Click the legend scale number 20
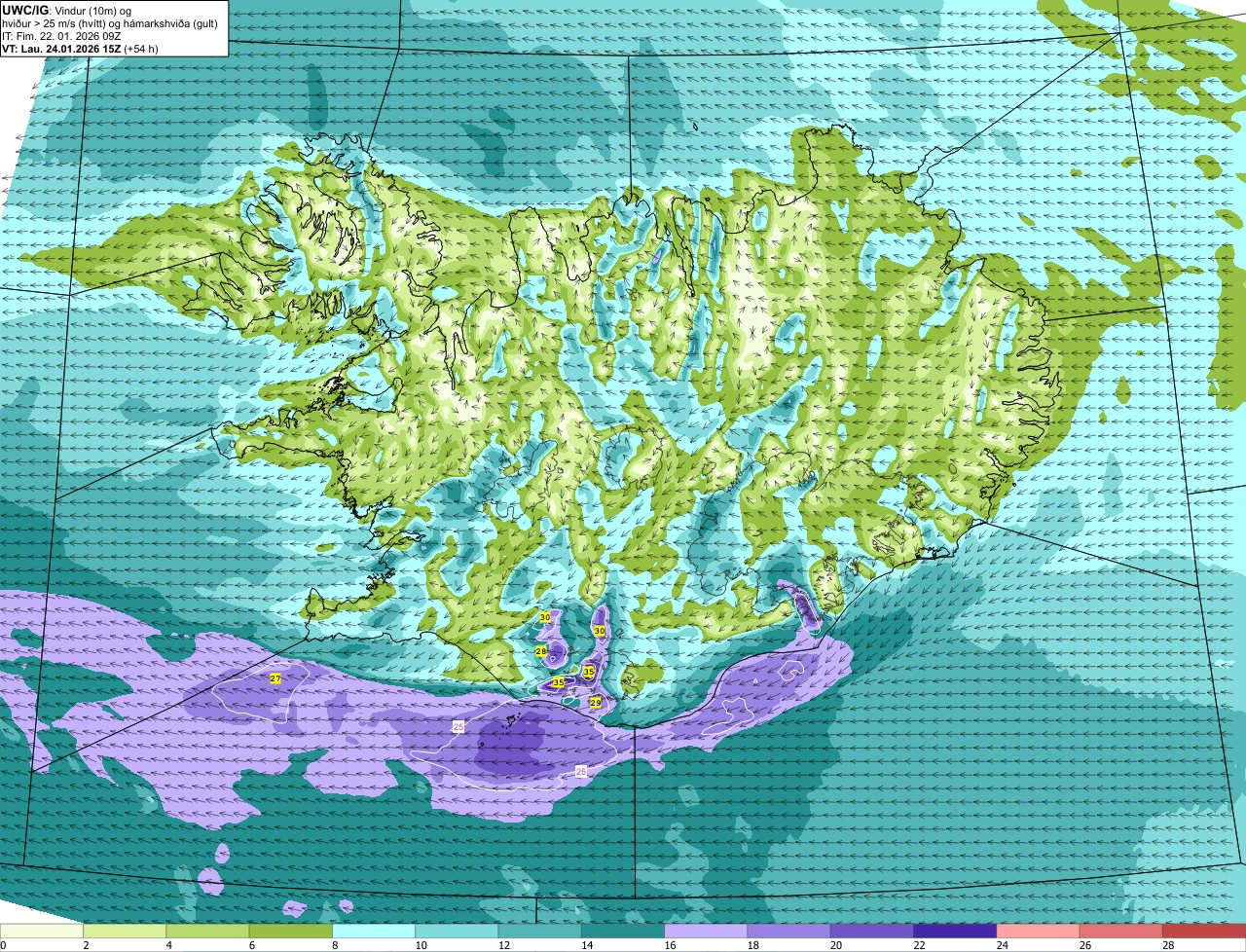The height and width of the screenshot is (952, 1246). click(x=835, y=945)
